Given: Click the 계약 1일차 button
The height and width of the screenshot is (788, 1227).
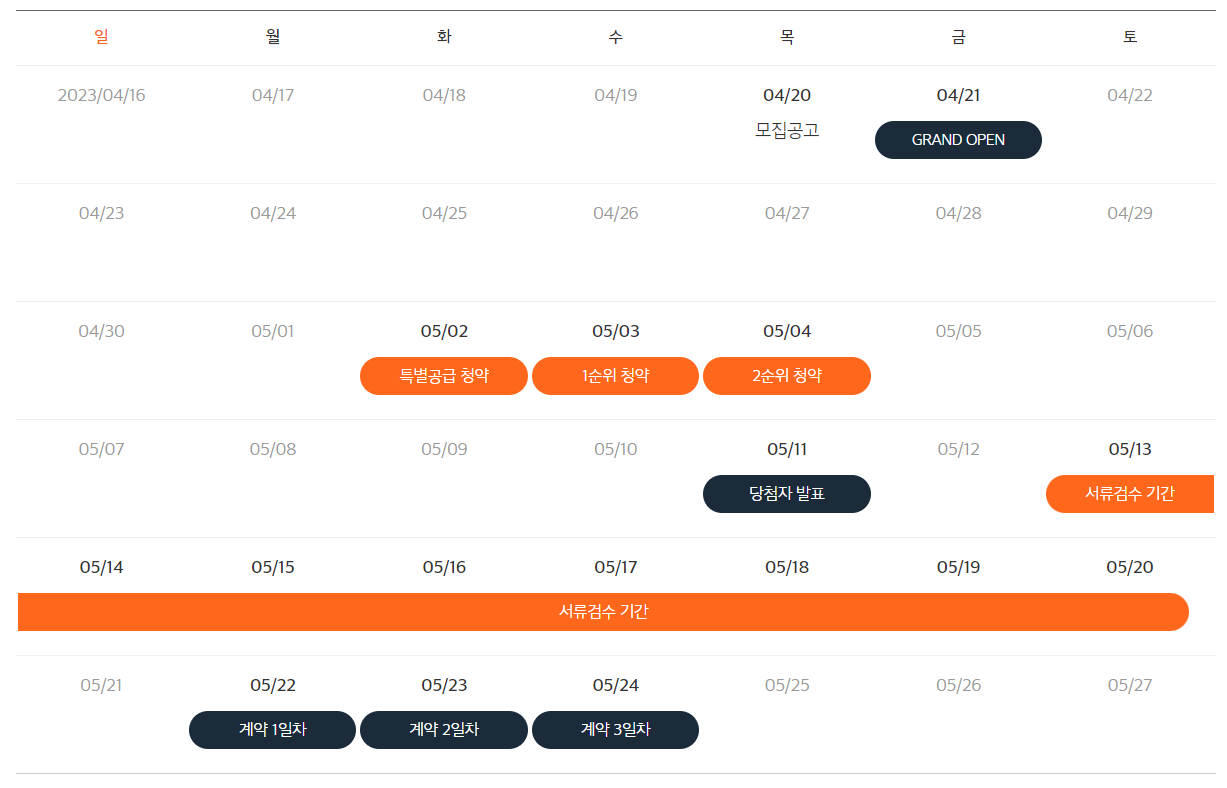Looking at the screenshot, I should (x=272, y=730).
